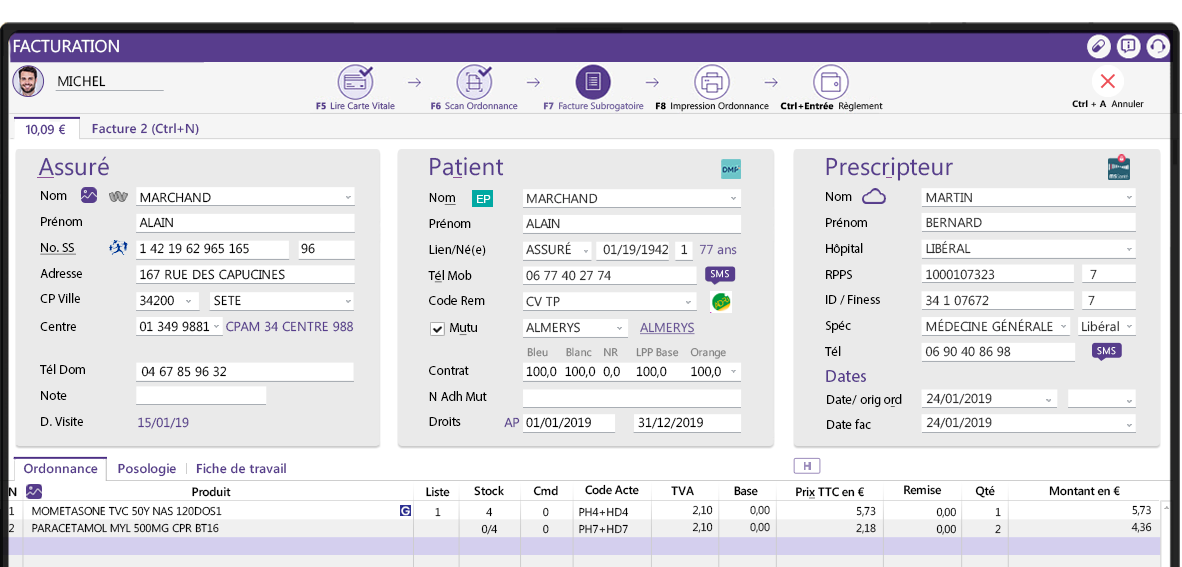The image size is (1182, 567).
Task: Click the grey card icon beside Assuré Nom
Action: (x=117, y=197)
